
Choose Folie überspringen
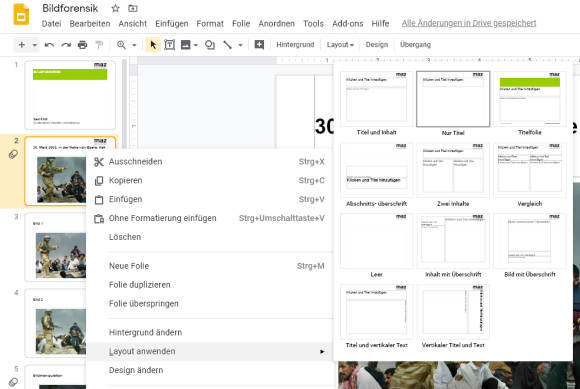pos(210,304)
